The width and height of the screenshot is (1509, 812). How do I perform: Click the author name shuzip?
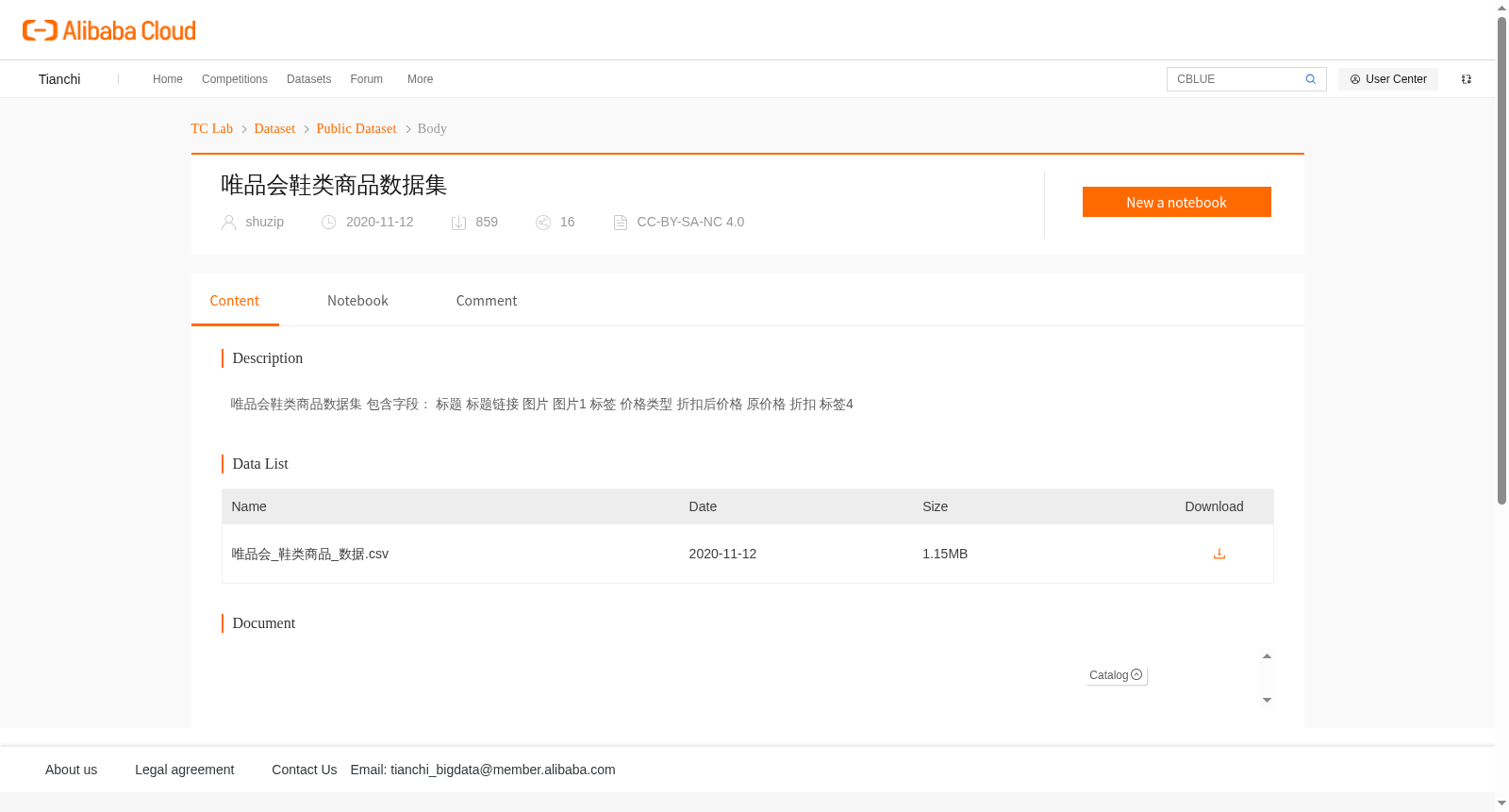pyautogui.click(x=264, y=223)
